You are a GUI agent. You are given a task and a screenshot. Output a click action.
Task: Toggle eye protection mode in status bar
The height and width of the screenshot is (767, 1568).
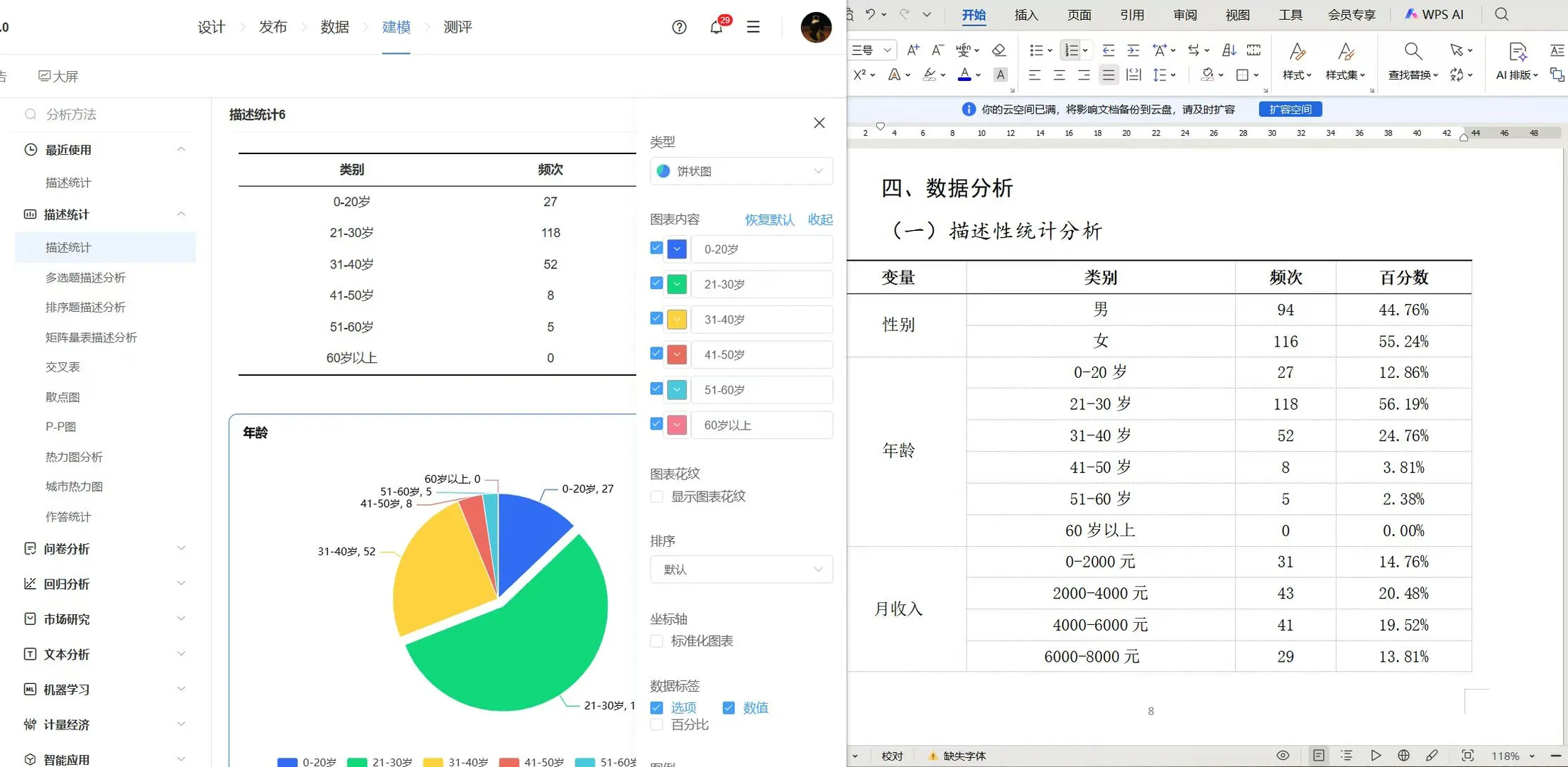pos(1283,755)
